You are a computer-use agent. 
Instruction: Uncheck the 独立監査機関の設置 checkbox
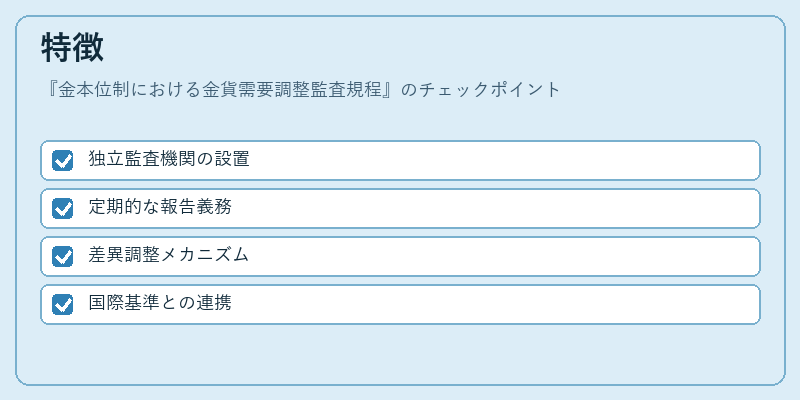[x=62, y=160]
